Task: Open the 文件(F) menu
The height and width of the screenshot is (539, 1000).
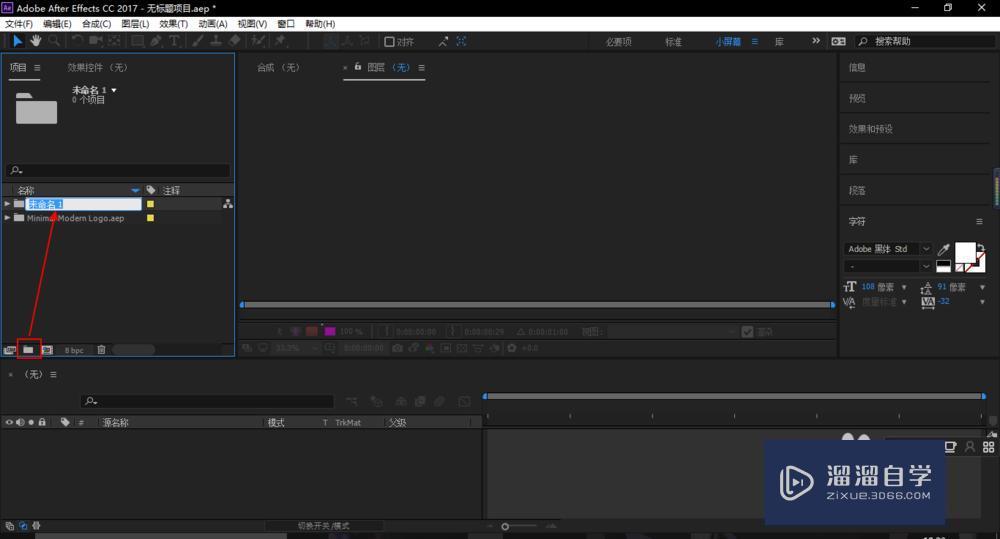Action: tap(18, 24)
